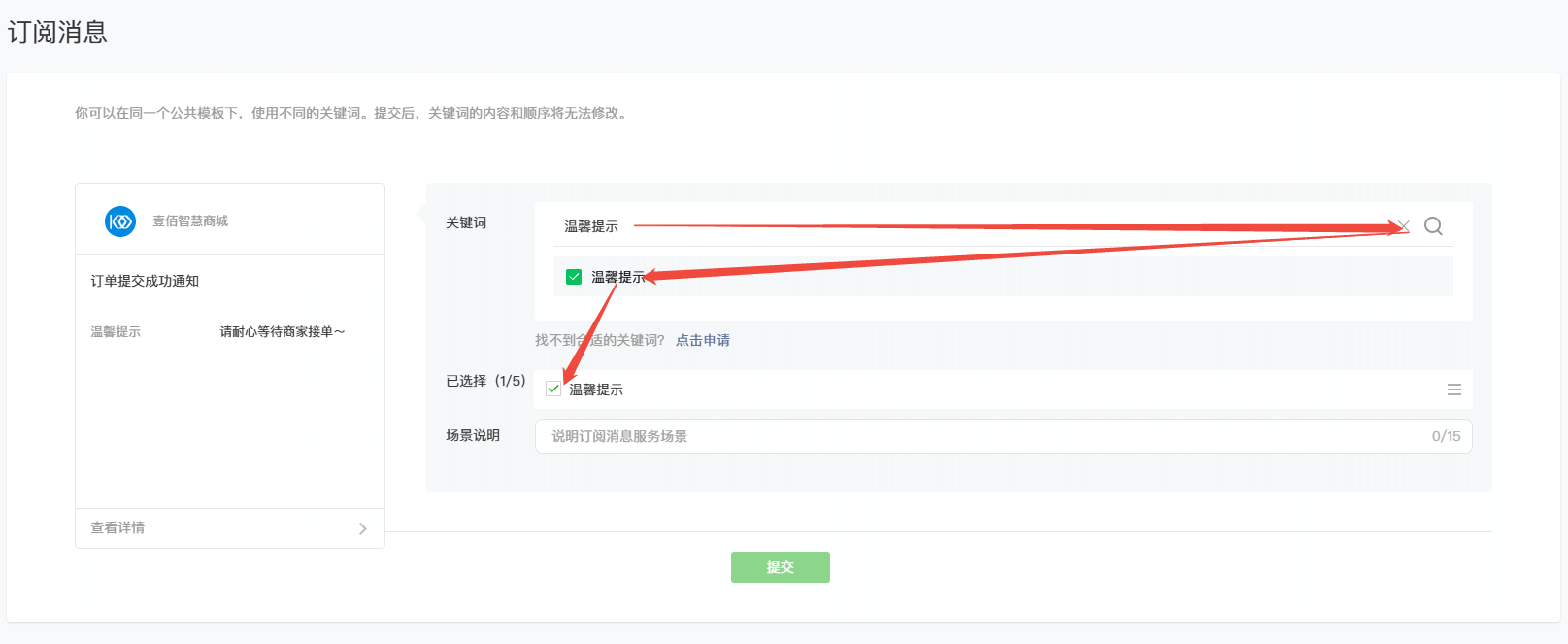
Task: Click the 已选择 (1/5) label
Action: click(485, 381)
